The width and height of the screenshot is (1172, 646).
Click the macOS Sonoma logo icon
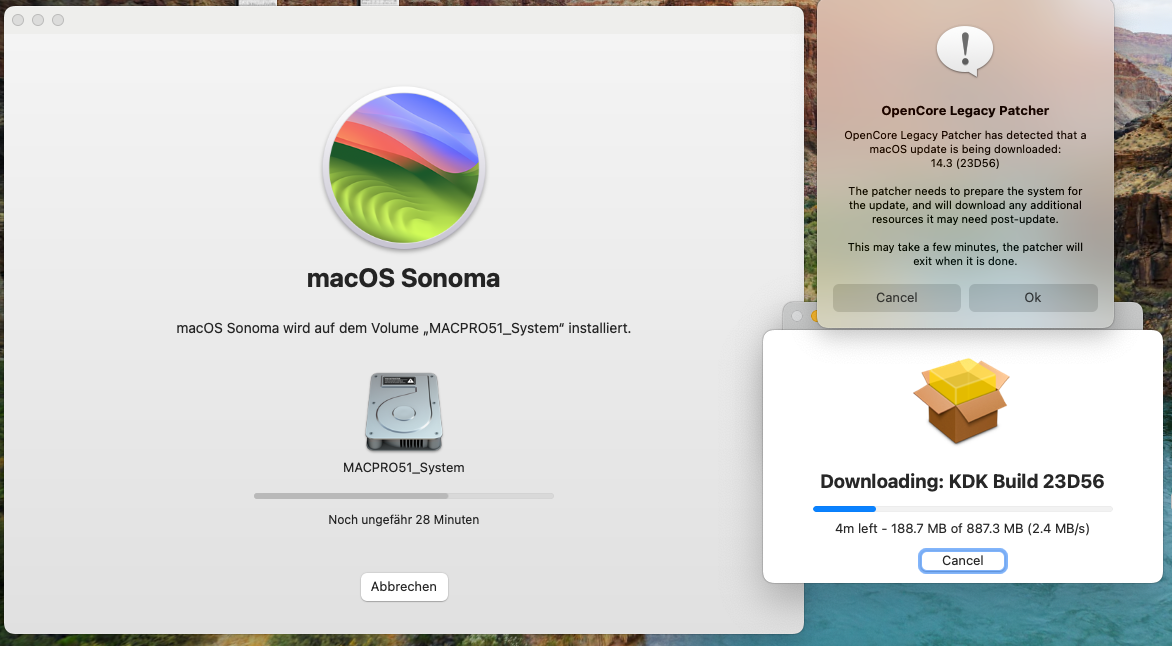404,168
